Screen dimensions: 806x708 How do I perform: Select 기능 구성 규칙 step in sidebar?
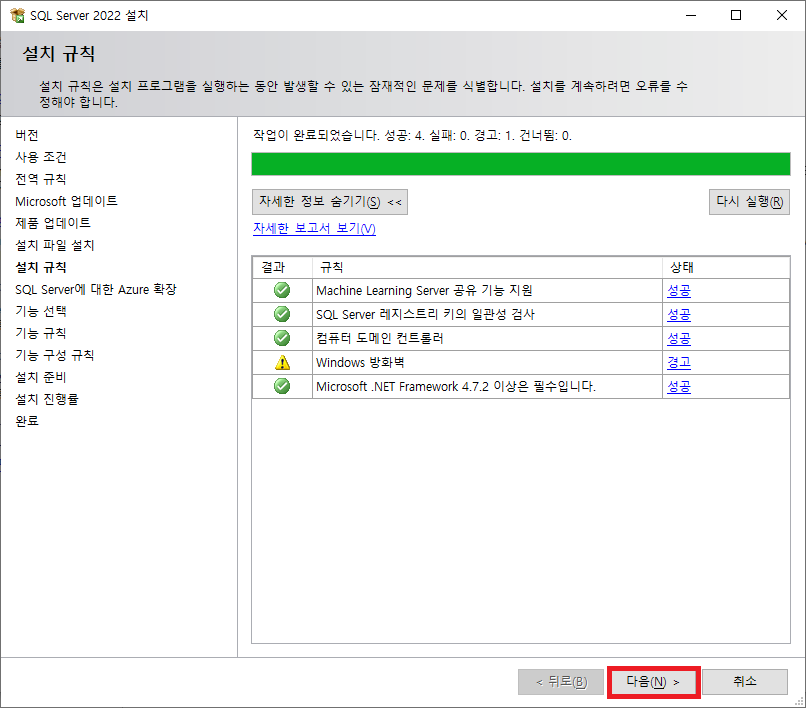pos(54,355)
